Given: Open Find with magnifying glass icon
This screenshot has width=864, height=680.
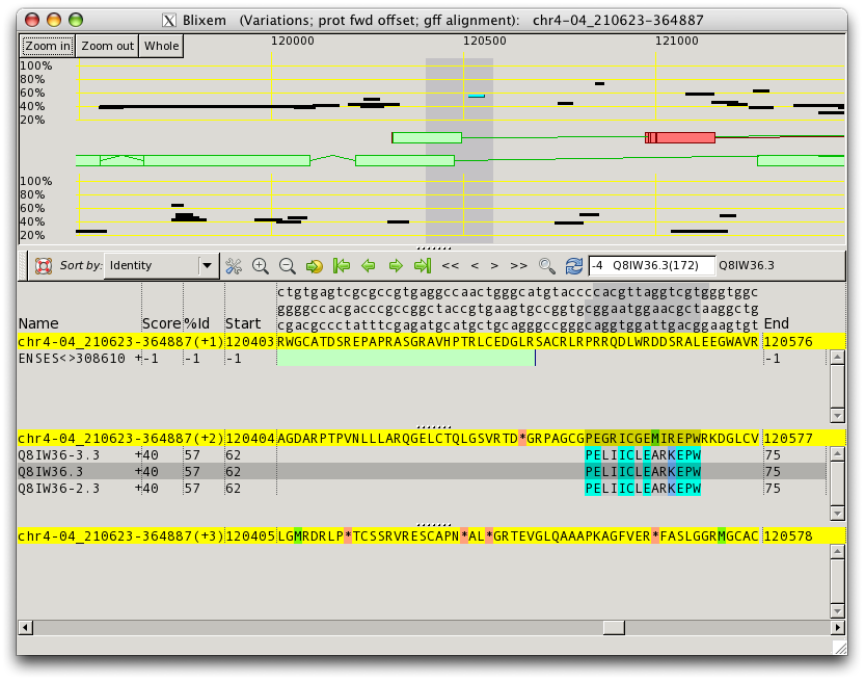Looking at the screenshot, I should (547, 266).
